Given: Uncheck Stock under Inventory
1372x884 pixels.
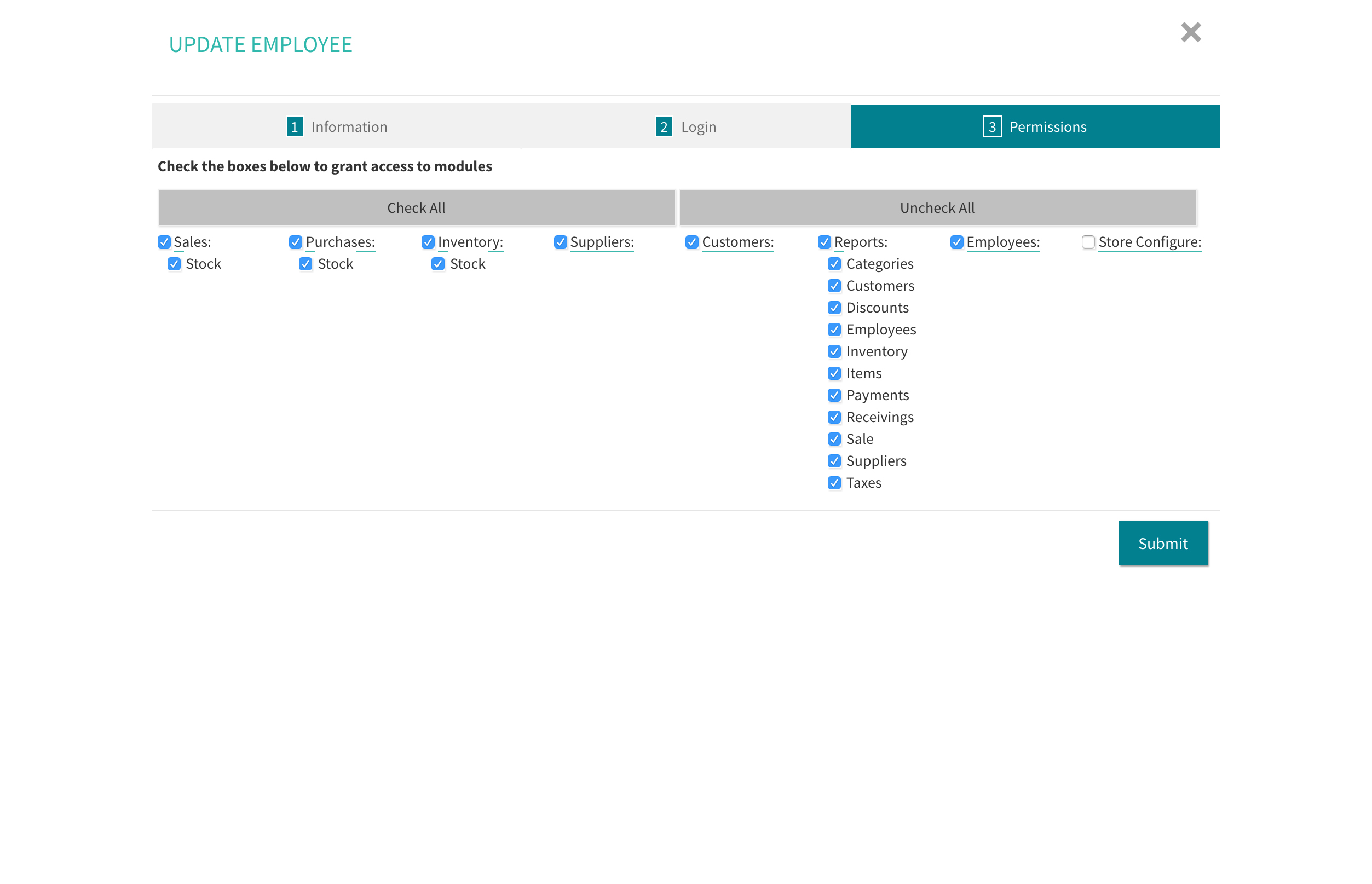Looking at the screenshot, I should [x=438, y=264].
